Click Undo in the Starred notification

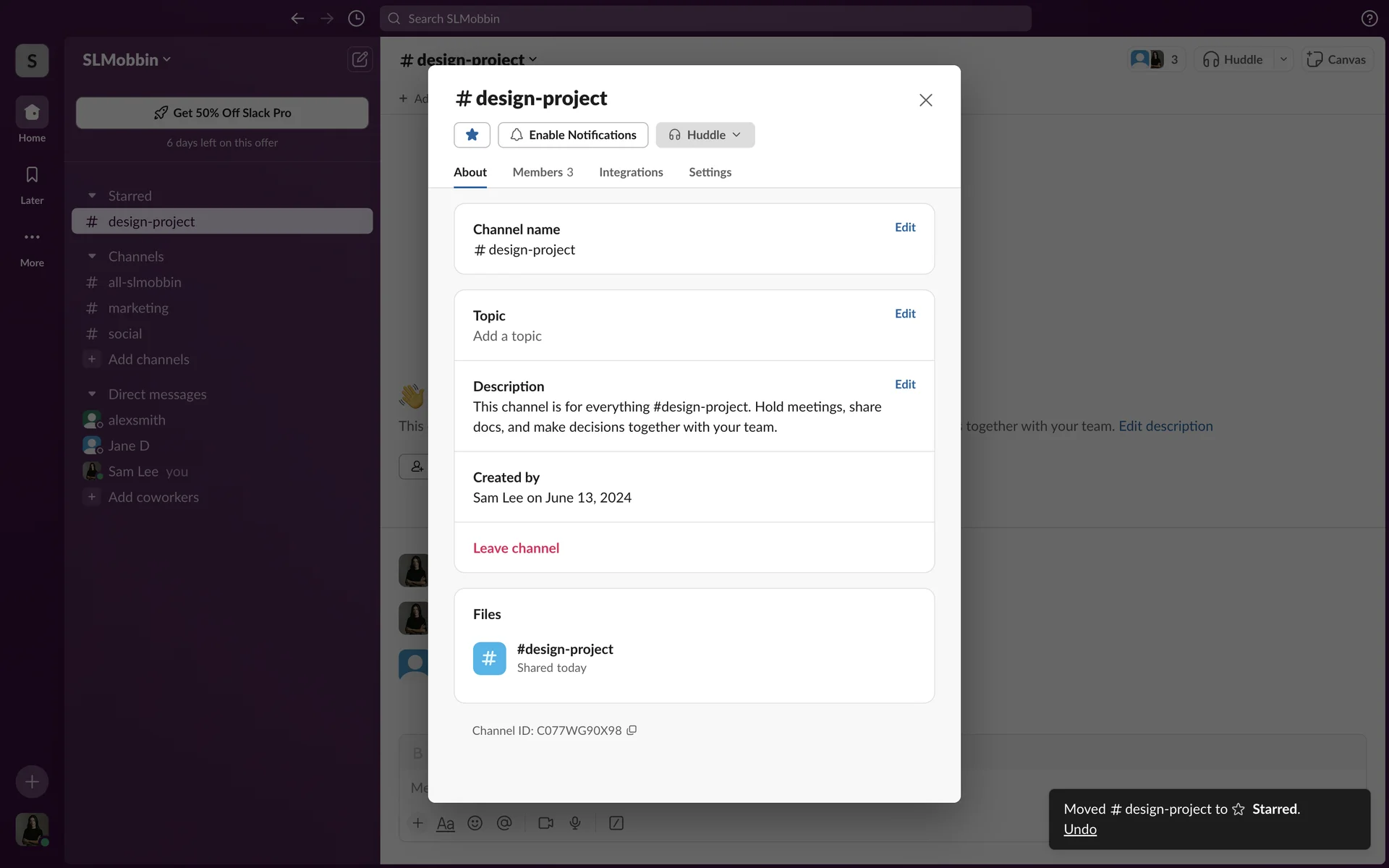[x=1079, y=830]
